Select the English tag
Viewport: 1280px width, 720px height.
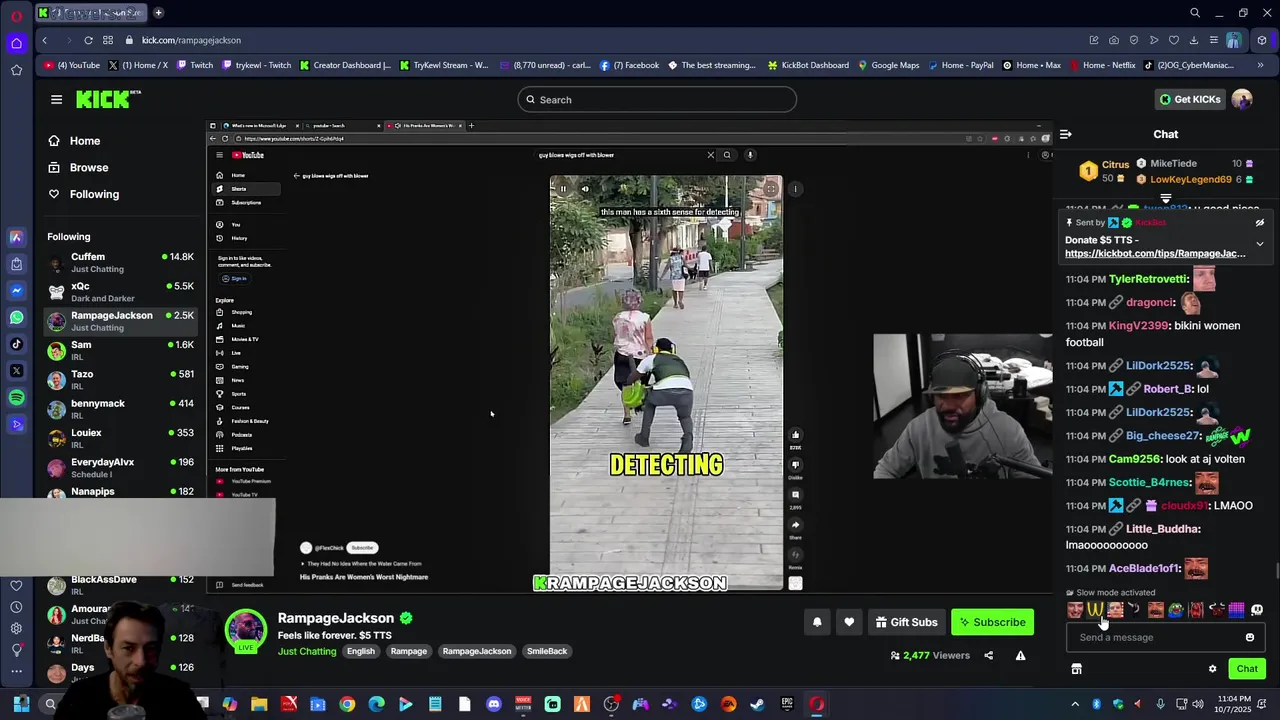point(361,652)
